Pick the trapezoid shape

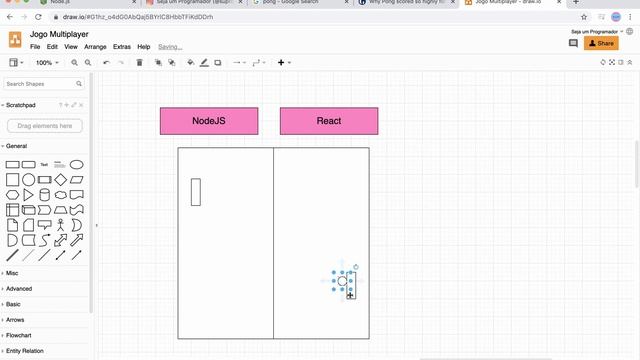60,210
